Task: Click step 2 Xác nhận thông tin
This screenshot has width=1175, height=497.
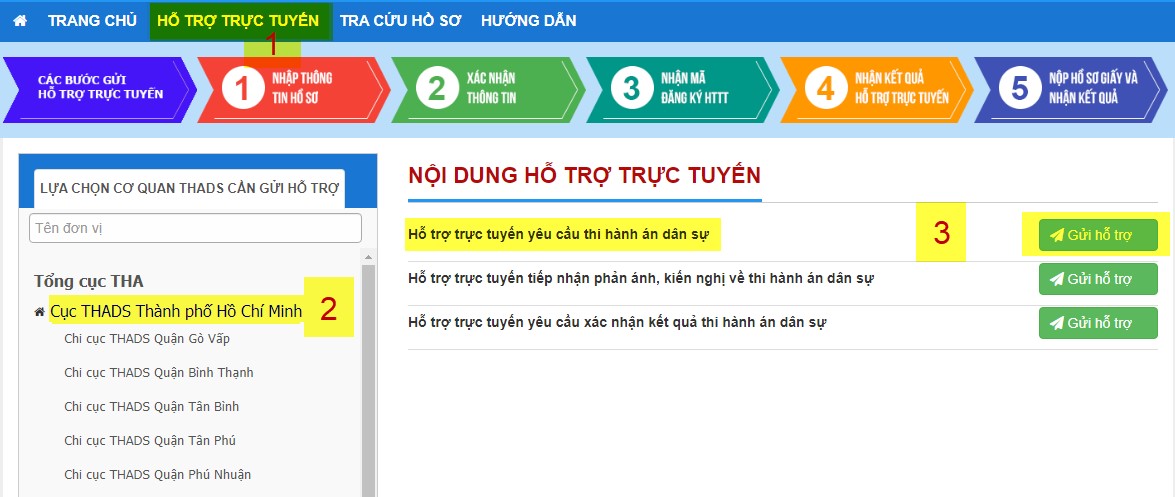Action: click(484, 89)
